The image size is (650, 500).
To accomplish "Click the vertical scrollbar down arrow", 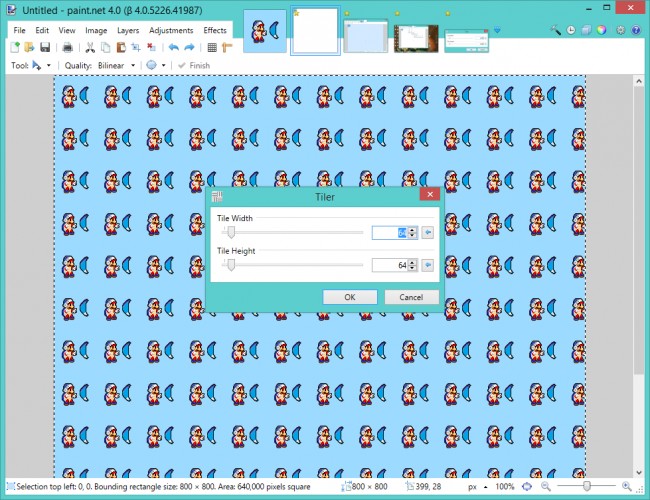I will click(x=638, y=472).
